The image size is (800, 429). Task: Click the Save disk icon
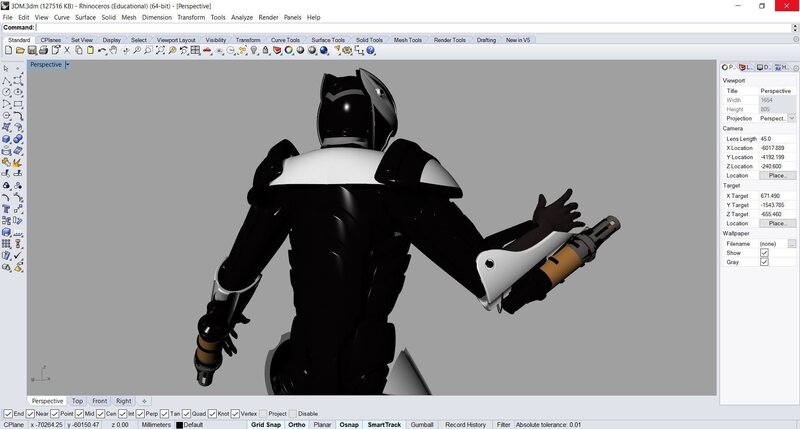(x=32, y=50)
